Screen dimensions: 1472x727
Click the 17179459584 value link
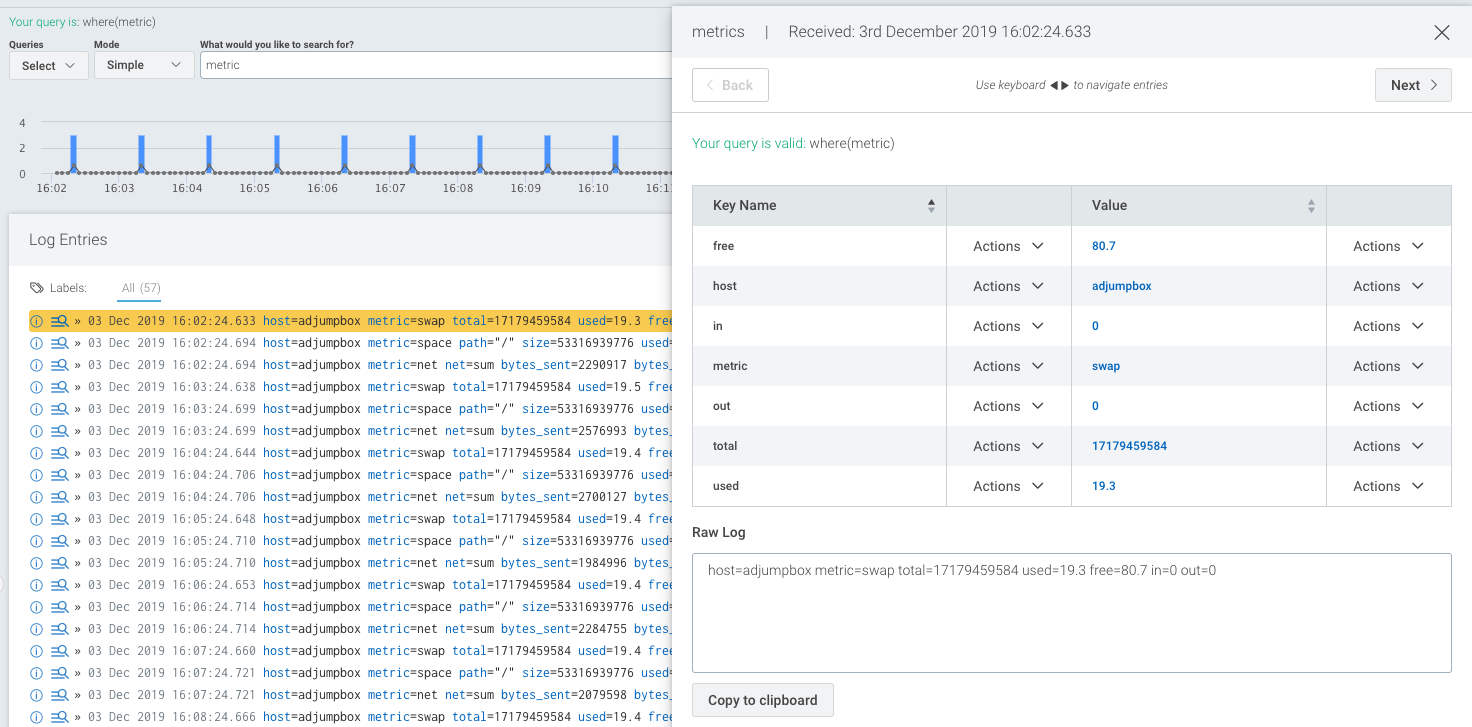click(x=1129, y=446)
